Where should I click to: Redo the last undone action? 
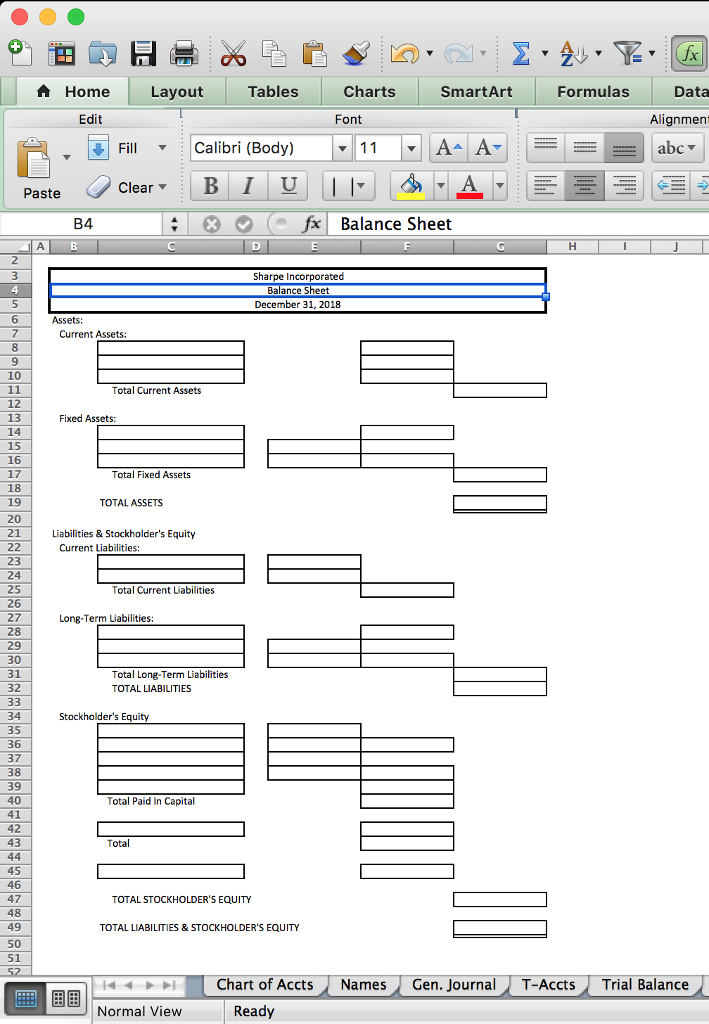click(458, 54)
